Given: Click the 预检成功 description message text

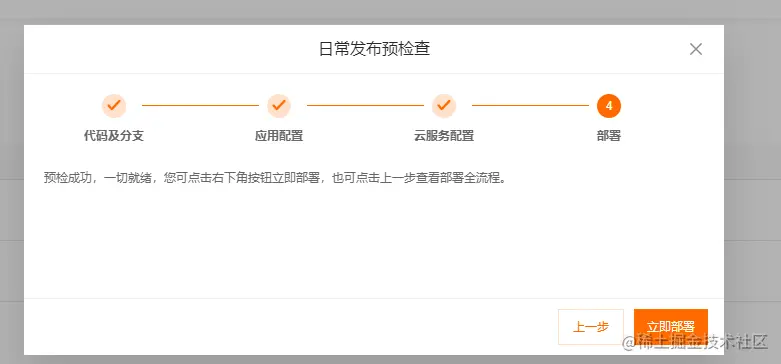Looking at the screenshot, I should (276, 178).
